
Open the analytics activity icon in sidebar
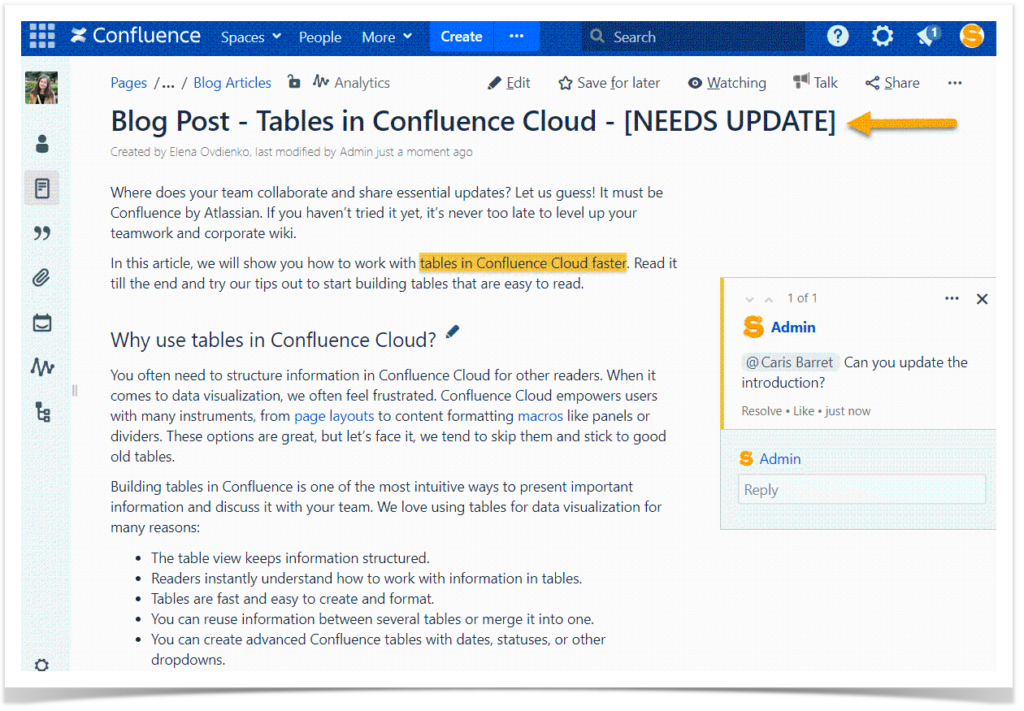41,367
